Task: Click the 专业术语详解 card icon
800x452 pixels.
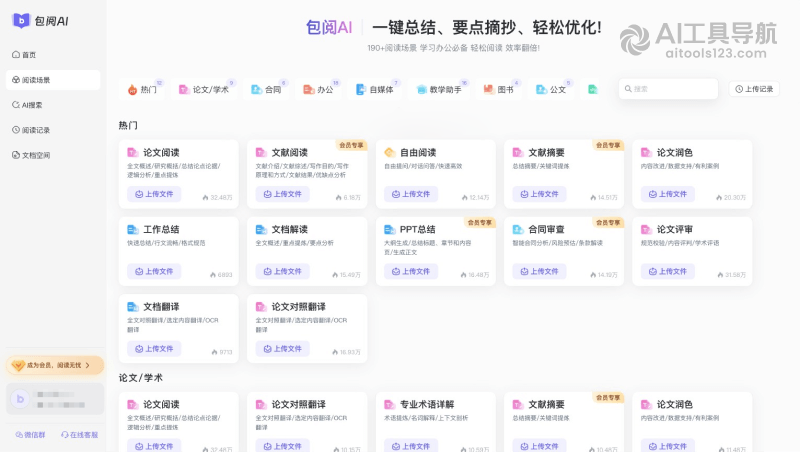Action: [390, 405]
